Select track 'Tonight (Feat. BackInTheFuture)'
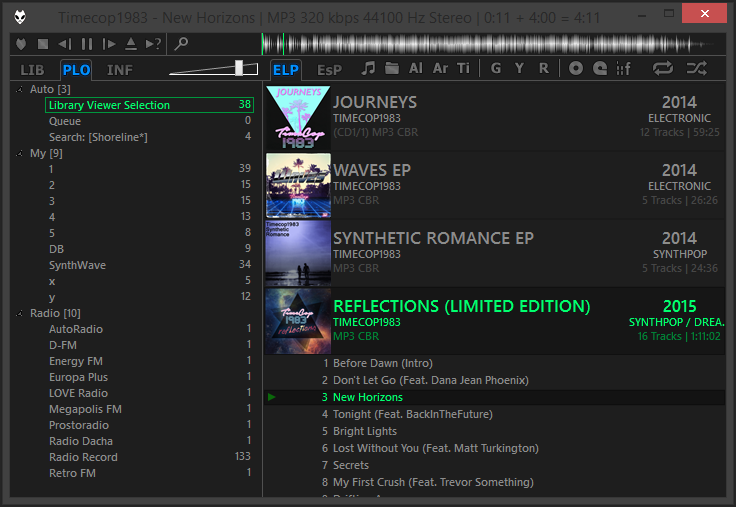Image resolution: width=736 pixels, height=507 pixels. (x=495, y=414)
